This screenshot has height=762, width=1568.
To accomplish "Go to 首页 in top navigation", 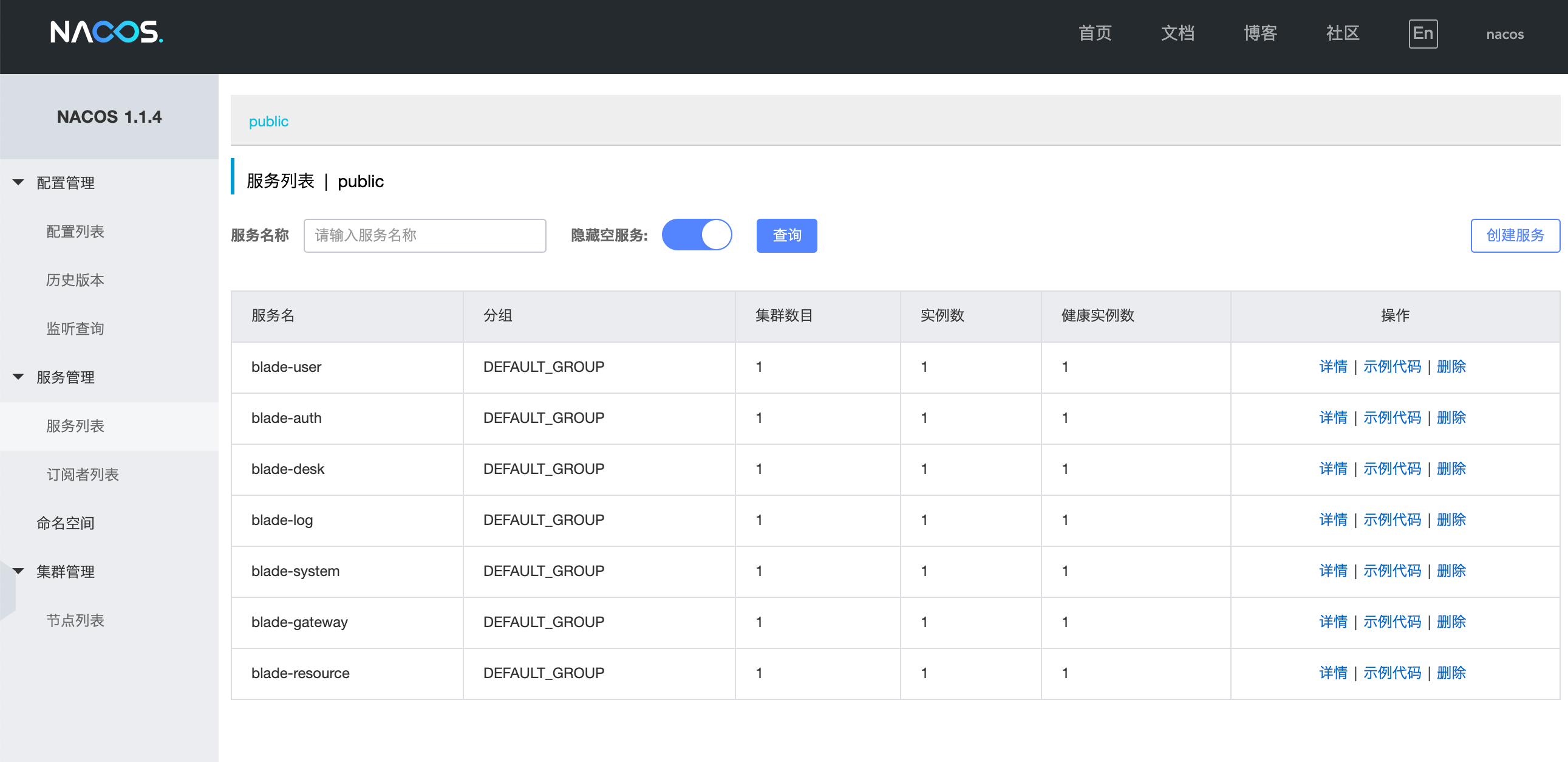I will pos(1094,33).
